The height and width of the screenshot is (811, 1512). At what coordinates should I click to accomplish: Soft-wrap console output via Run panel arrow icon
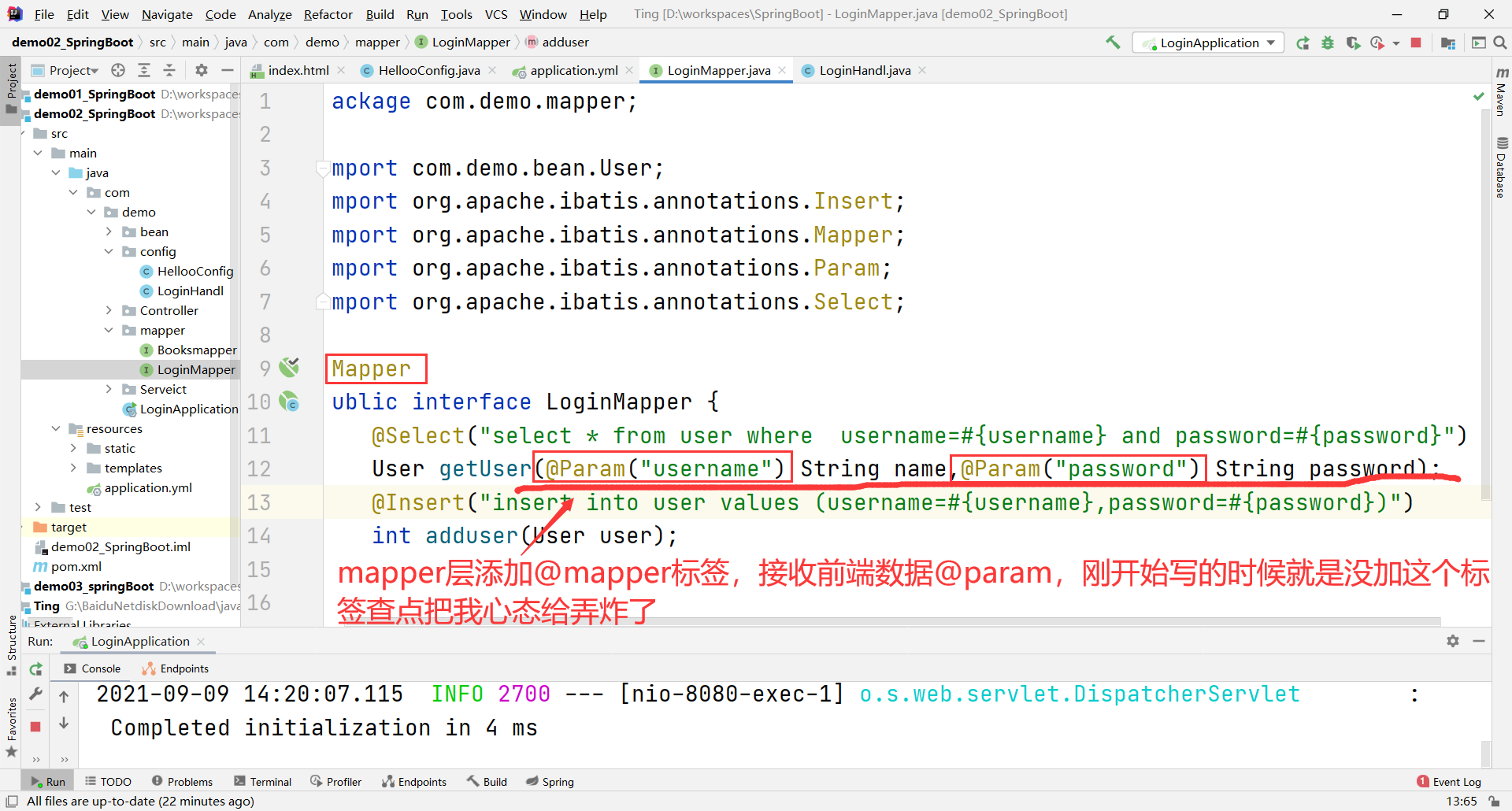(x=64, y=696)
